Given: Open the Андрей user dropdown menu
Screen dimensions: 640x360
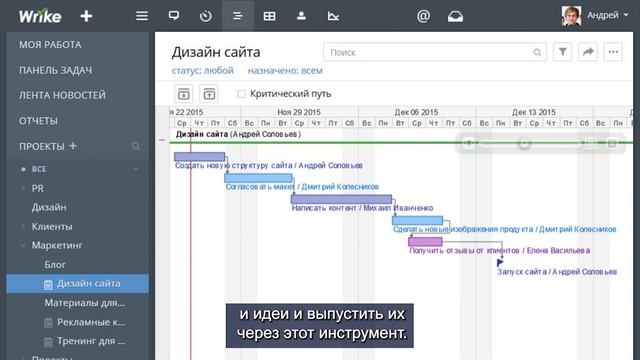Looking at the screenshot, I should (x=608, y=16).
